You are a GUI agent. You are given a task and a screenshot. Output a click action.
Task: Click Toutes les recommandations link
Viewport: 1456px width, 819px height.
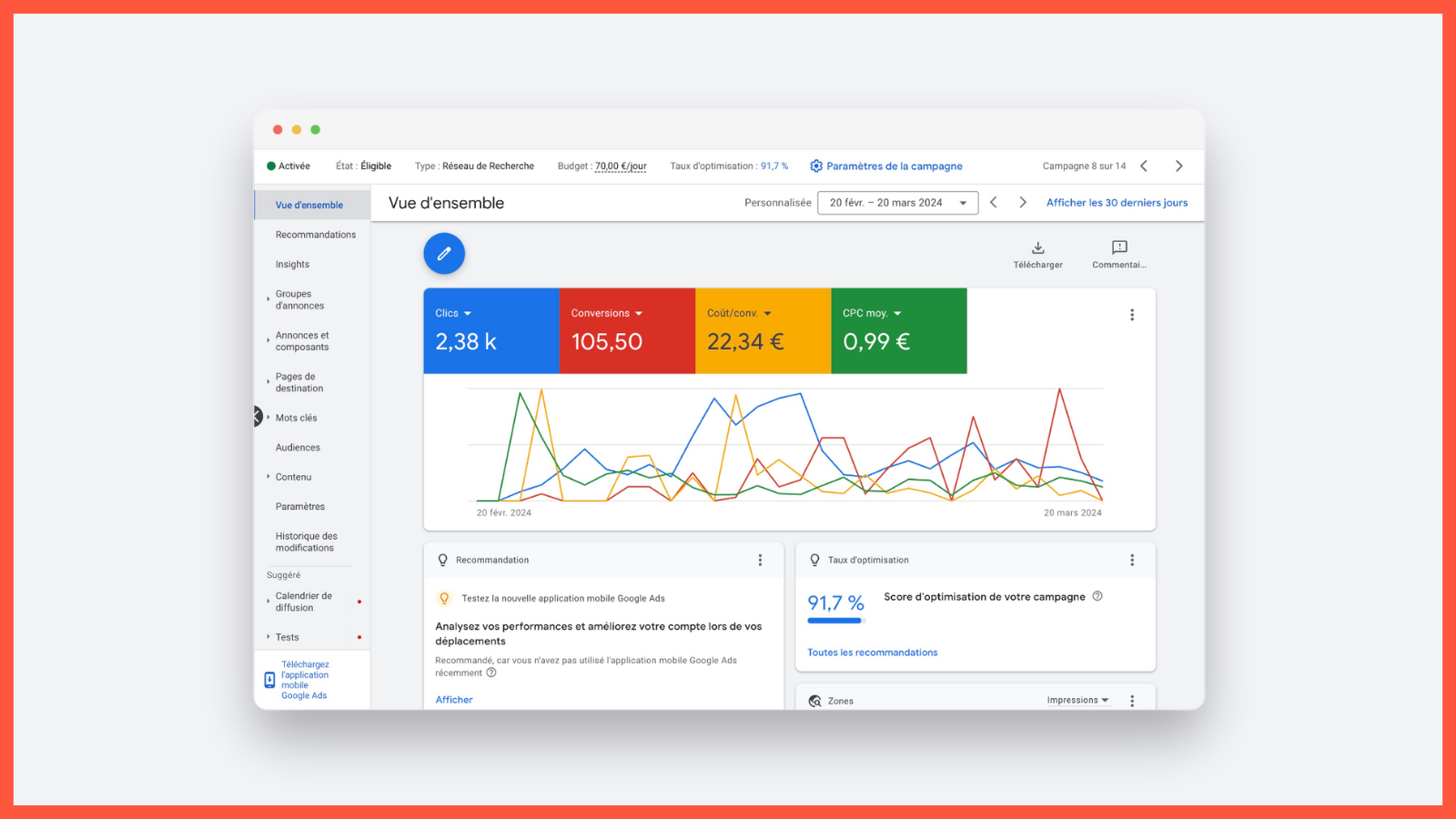[x=873, y=652]
